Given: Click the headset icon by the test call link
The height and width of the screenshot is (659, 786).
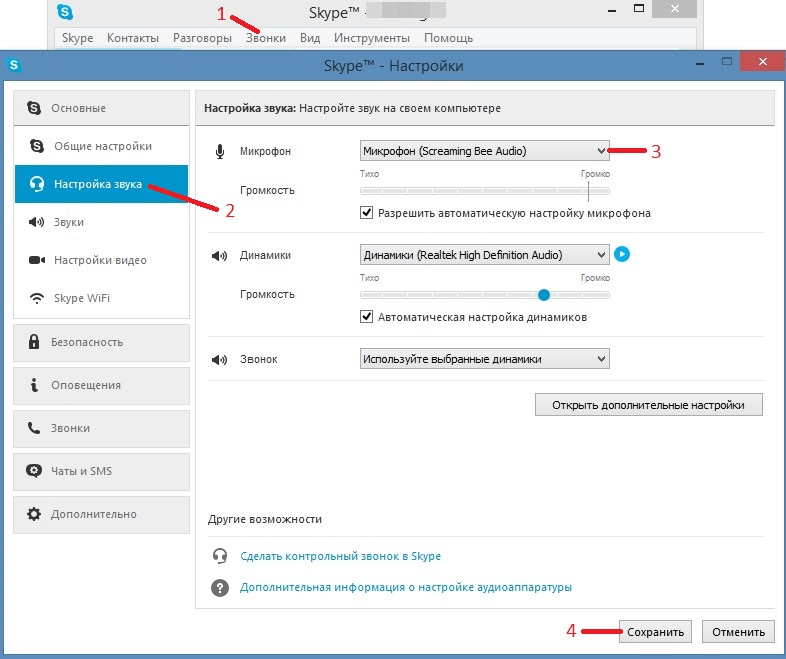Looking at the screenshot, I should click(x=220, y=556).
